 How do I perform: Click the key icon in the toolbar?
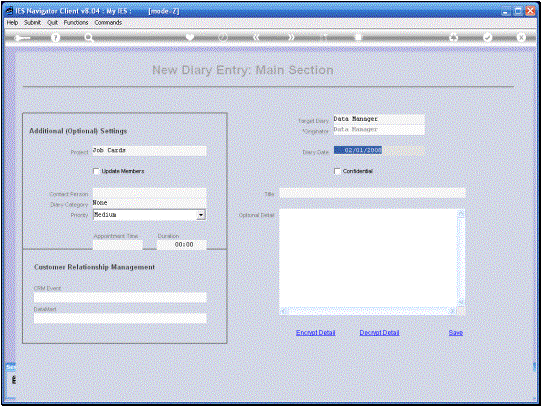coord(22,38)
